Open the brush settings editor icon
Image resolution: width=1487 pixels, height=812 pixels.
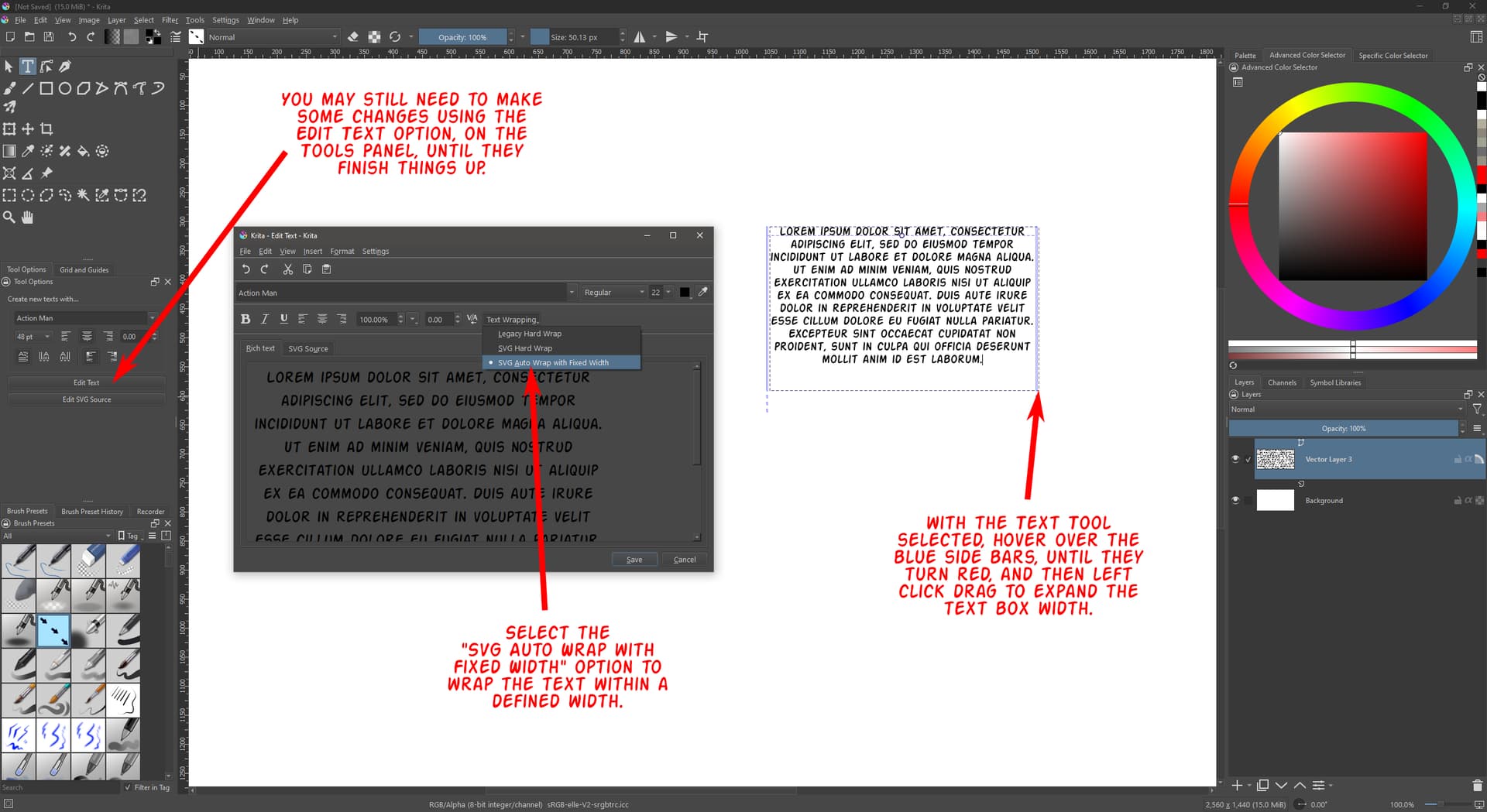(x=176, y=36)
